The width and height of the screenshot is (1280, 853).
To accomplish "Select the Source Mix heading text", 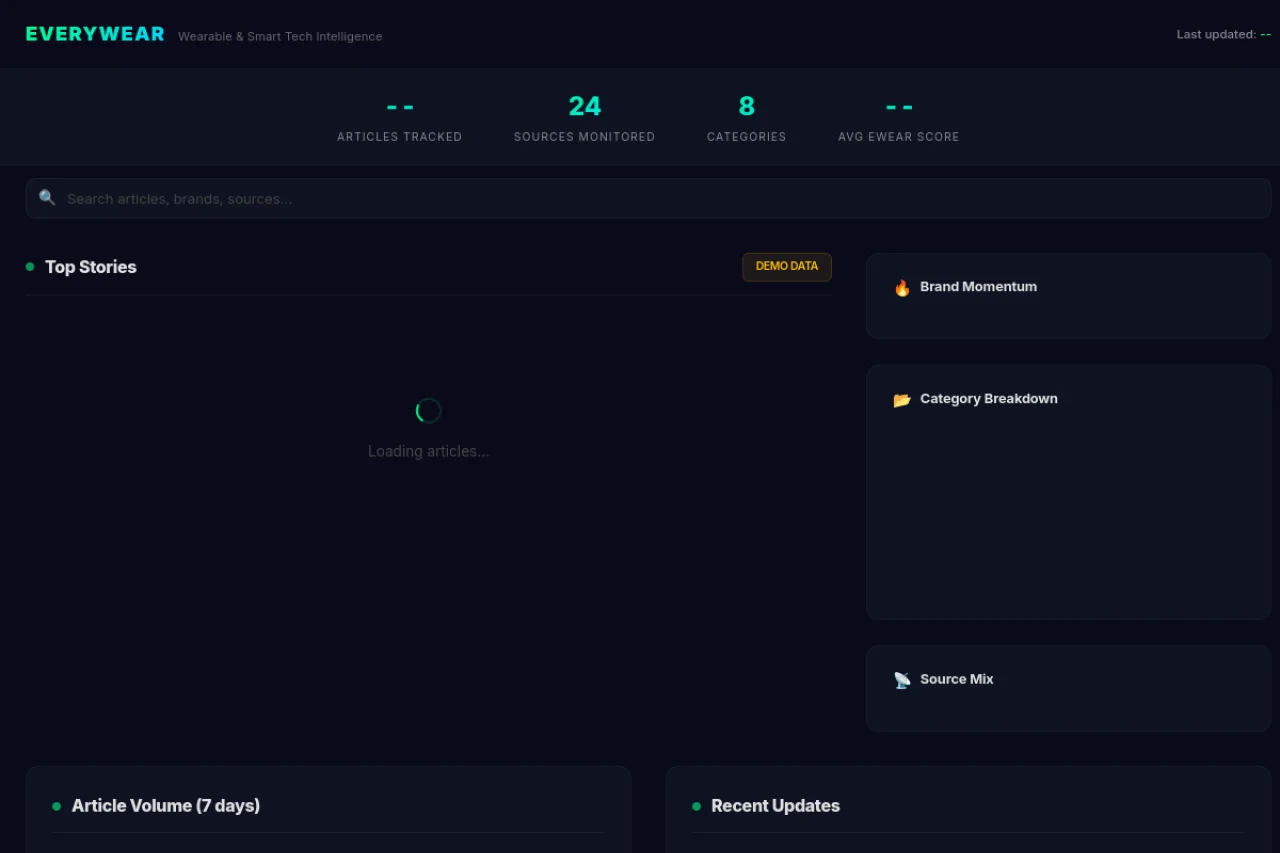I will coord(956,679).
